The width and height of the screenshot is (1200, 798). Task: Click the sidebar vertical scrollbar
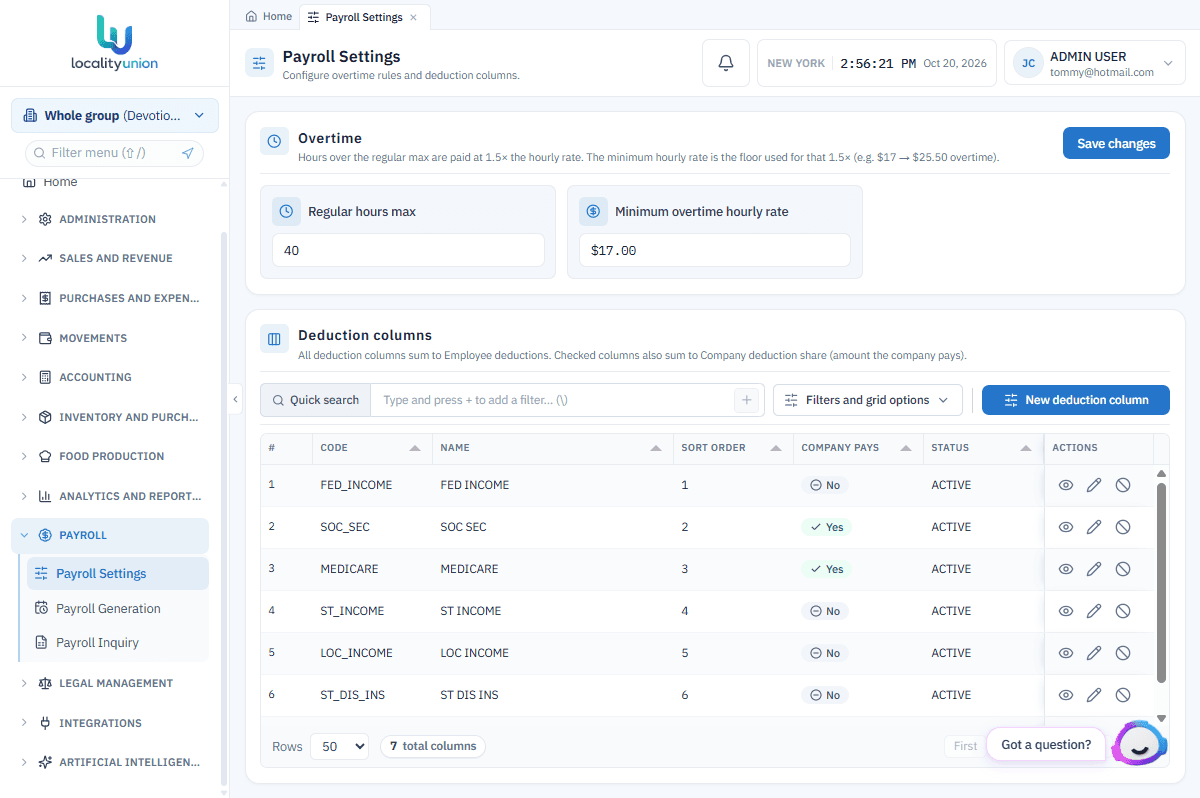224,510
